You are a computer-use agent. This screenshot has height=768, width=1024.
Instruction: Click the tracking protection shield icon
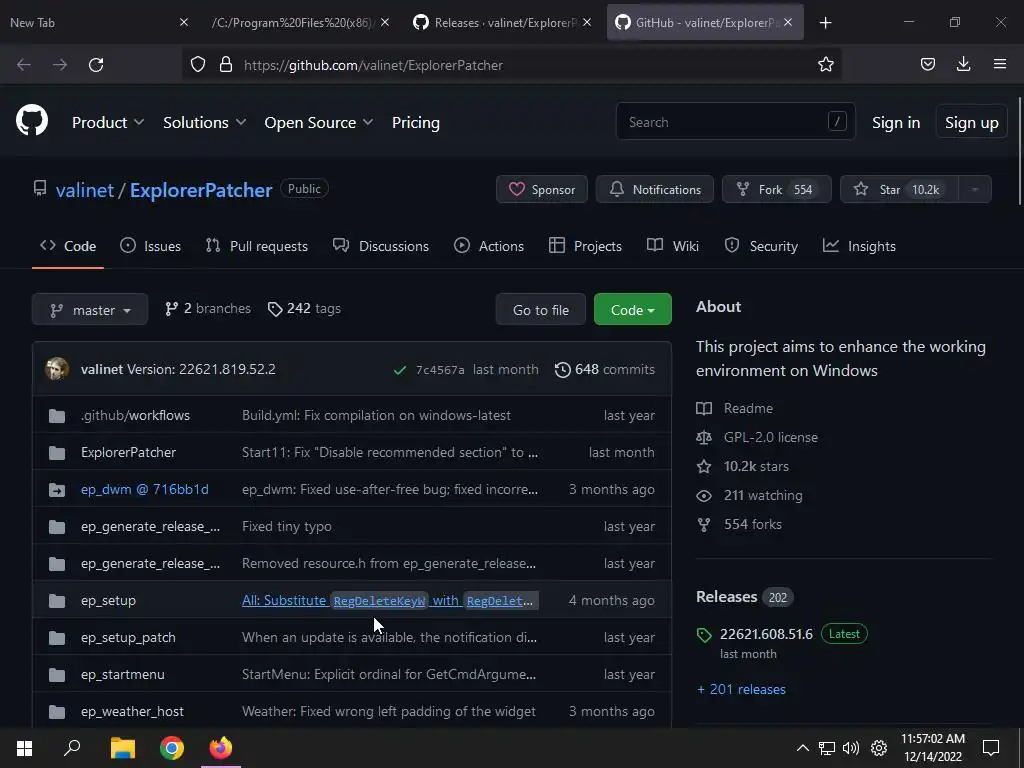(x=198, y=64)
